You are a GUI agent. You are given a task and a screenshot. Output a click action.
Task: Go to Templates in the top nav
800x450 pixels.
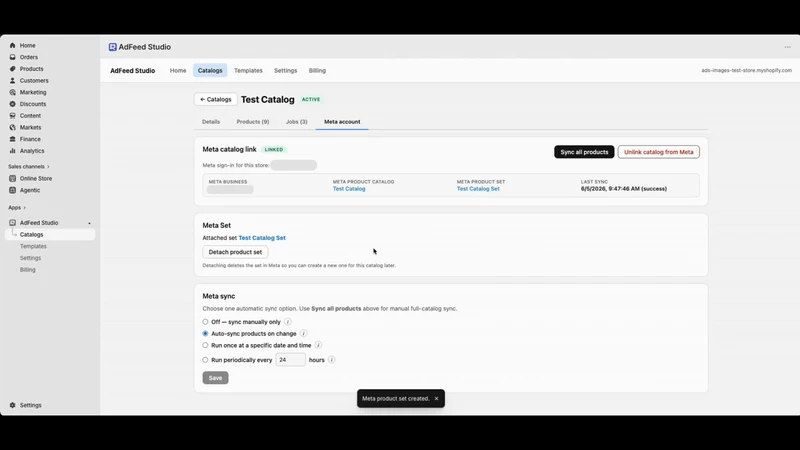(248, 70)
